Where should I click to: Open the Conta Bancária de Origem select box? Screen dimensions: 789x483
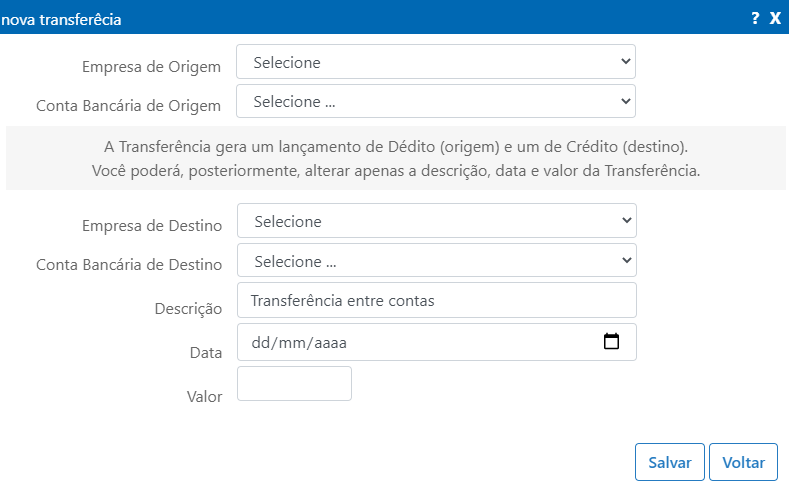436,101
